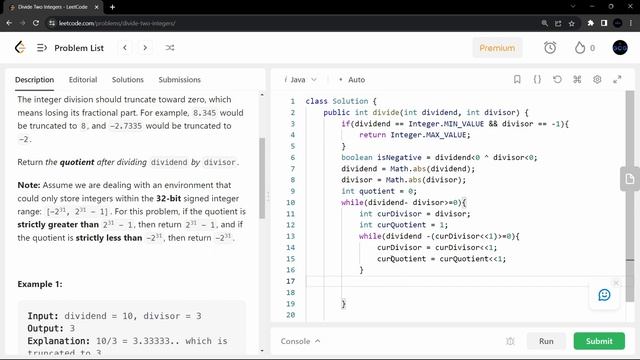
Task: Open browser side panel icon
Action: 604,23
